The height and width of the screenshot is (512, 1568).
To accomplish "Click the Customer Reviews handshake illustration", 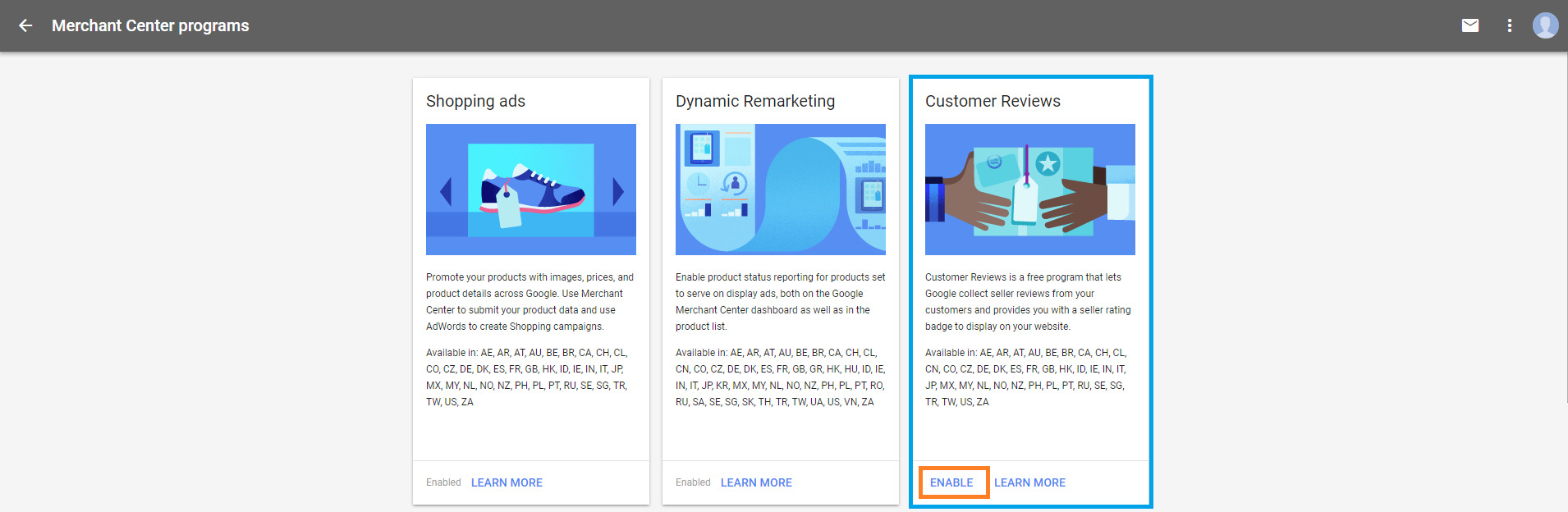I will pyautogui.click(x=1030, y=190).
